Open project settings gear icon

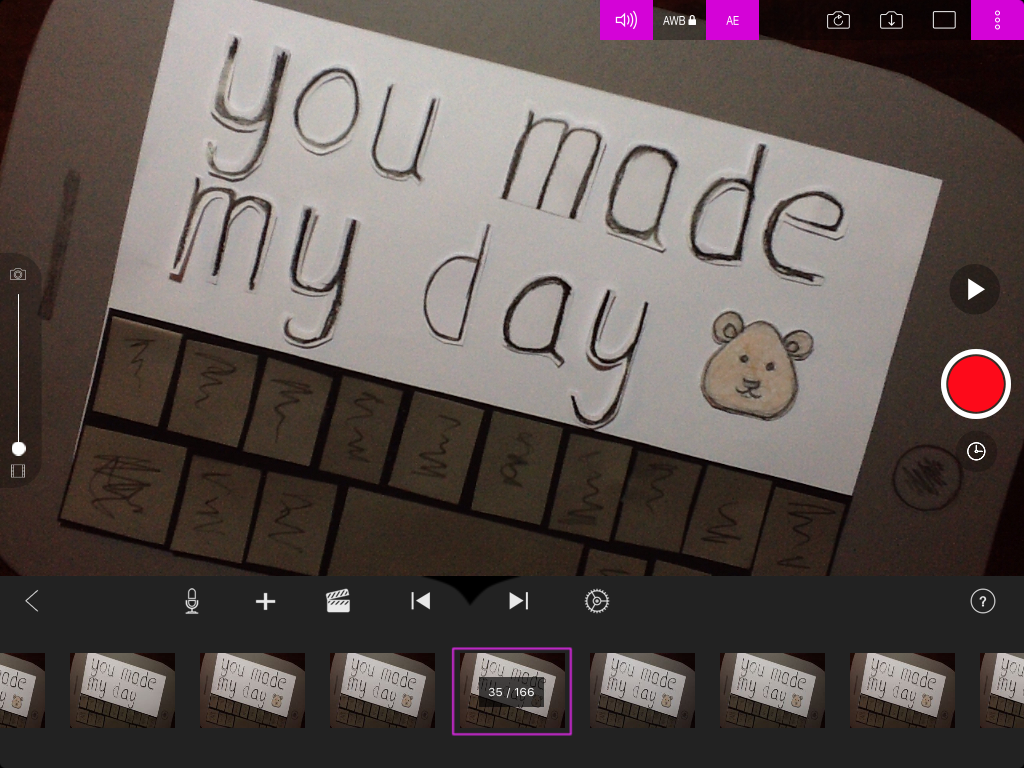coord(597,601)
